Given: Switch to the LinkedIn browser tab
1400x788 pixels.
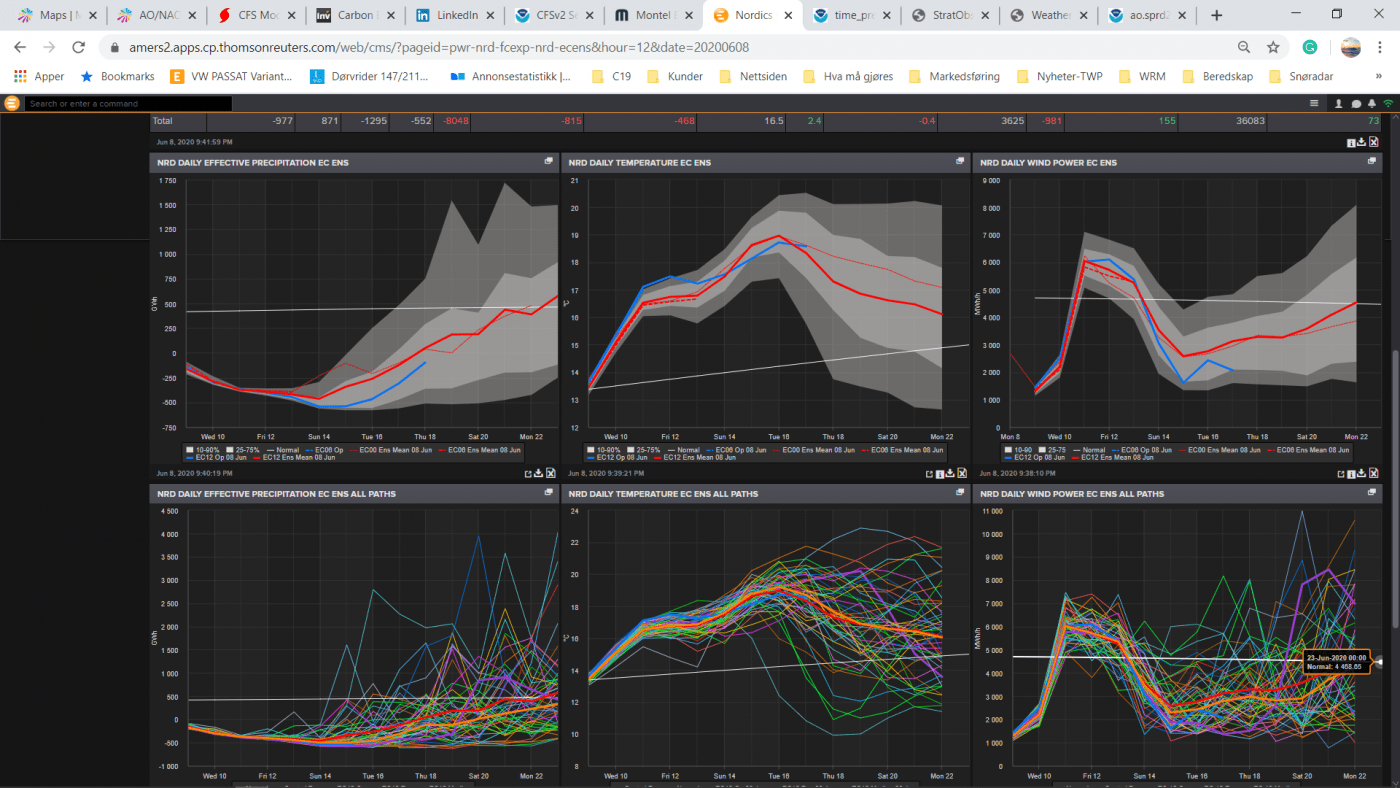Looking at the screenshot, I should point(455,15).
